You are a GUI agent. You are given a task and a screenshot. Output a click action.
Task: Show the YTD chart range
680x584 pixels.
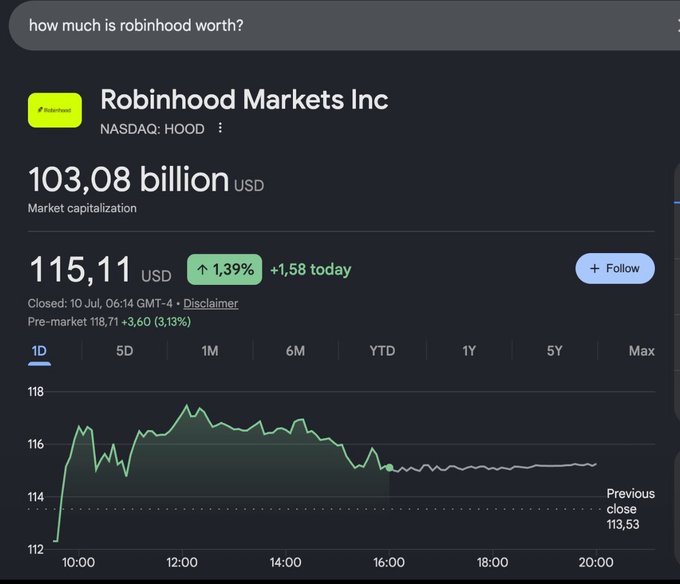point(382,351)
